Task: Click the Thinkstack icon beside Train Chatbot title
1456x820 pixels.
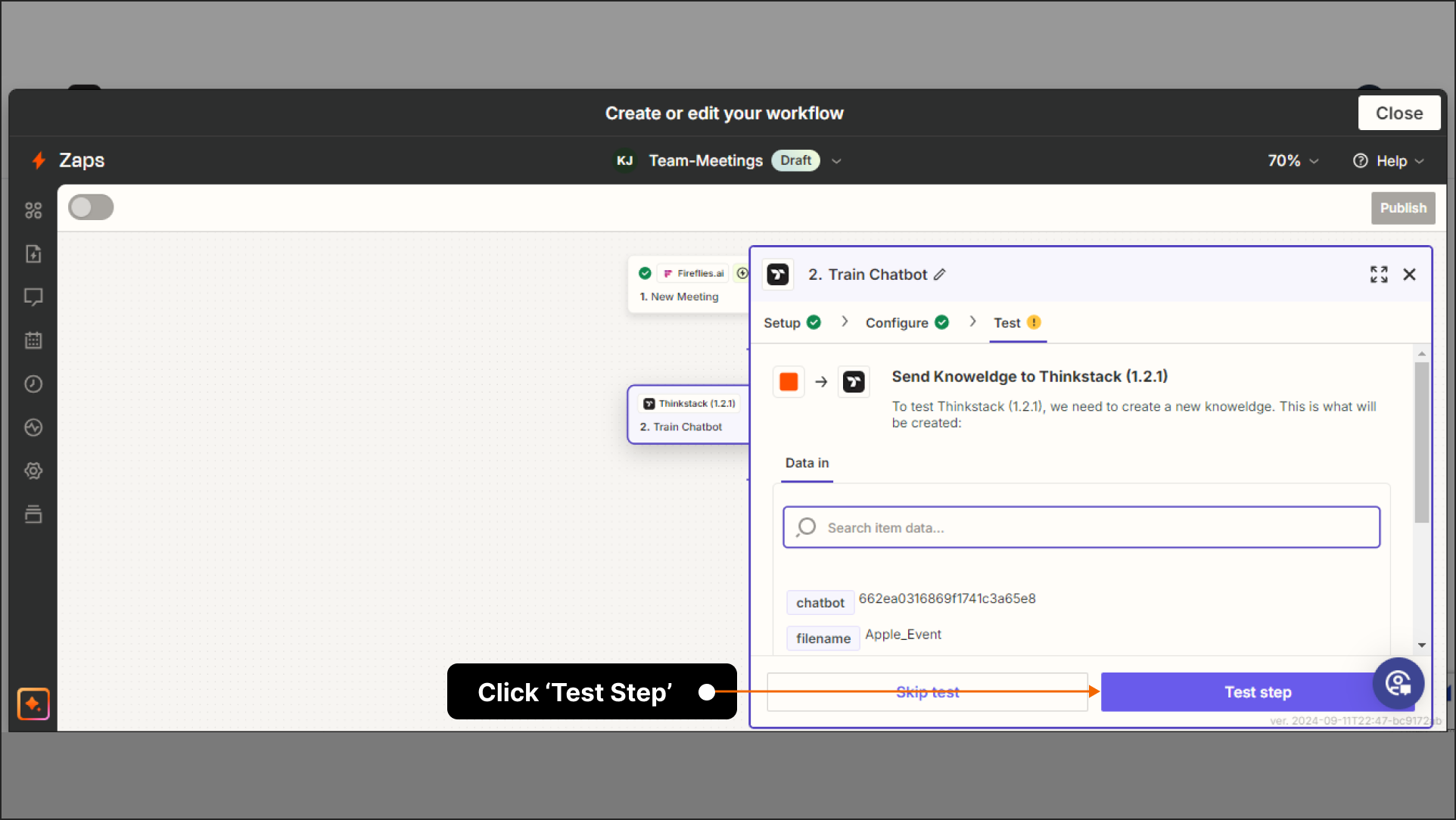Action: [x=778, y=275]
